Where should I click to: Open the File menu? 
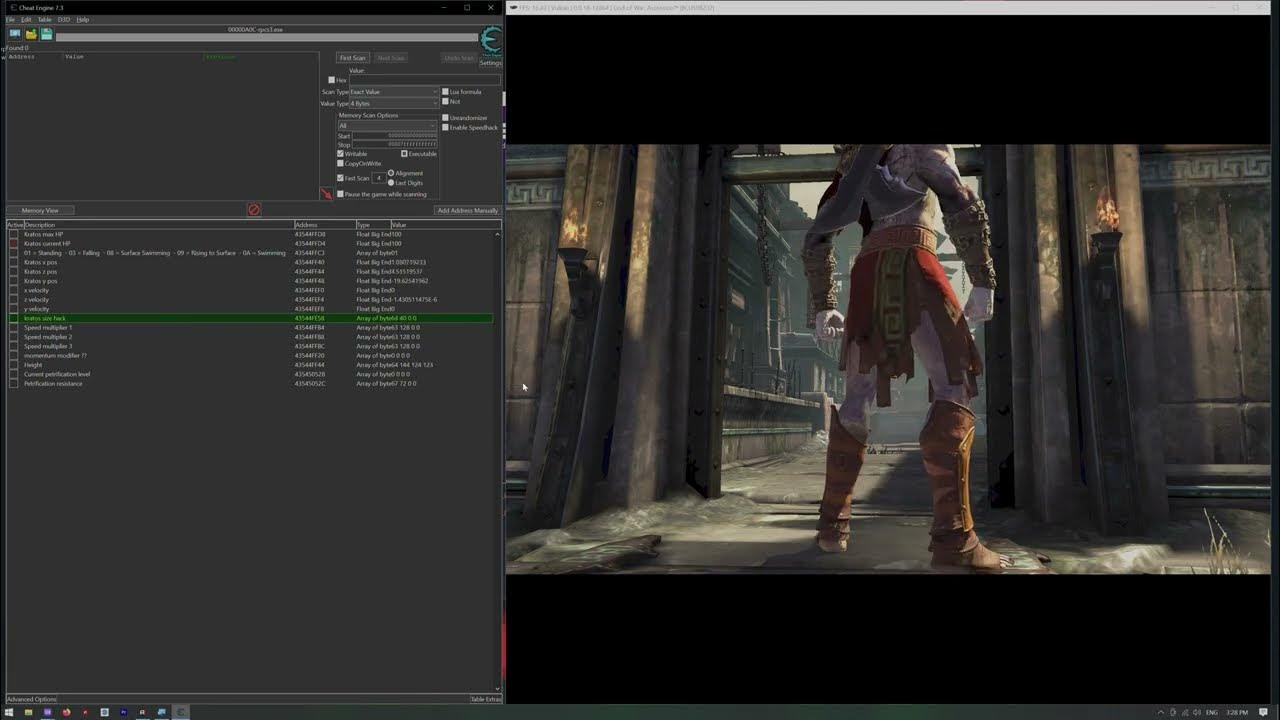11,19
